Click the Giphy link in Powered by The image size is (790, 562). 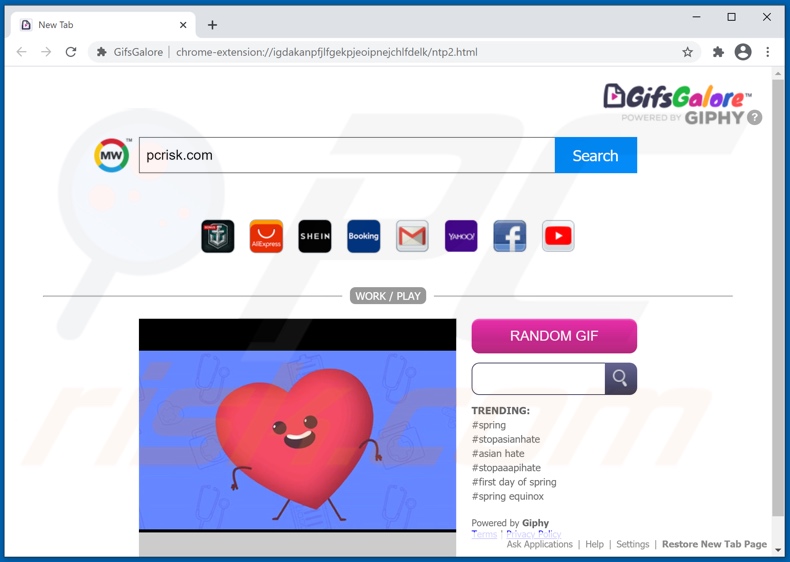535,523
